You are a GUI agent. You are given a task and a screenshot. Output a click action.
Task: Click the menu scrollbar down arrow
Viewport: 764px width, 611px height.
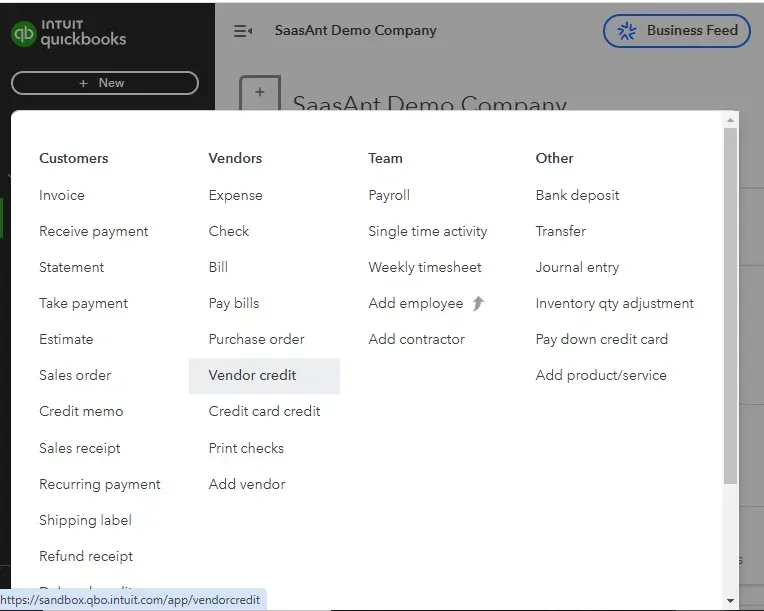point(730,600)
